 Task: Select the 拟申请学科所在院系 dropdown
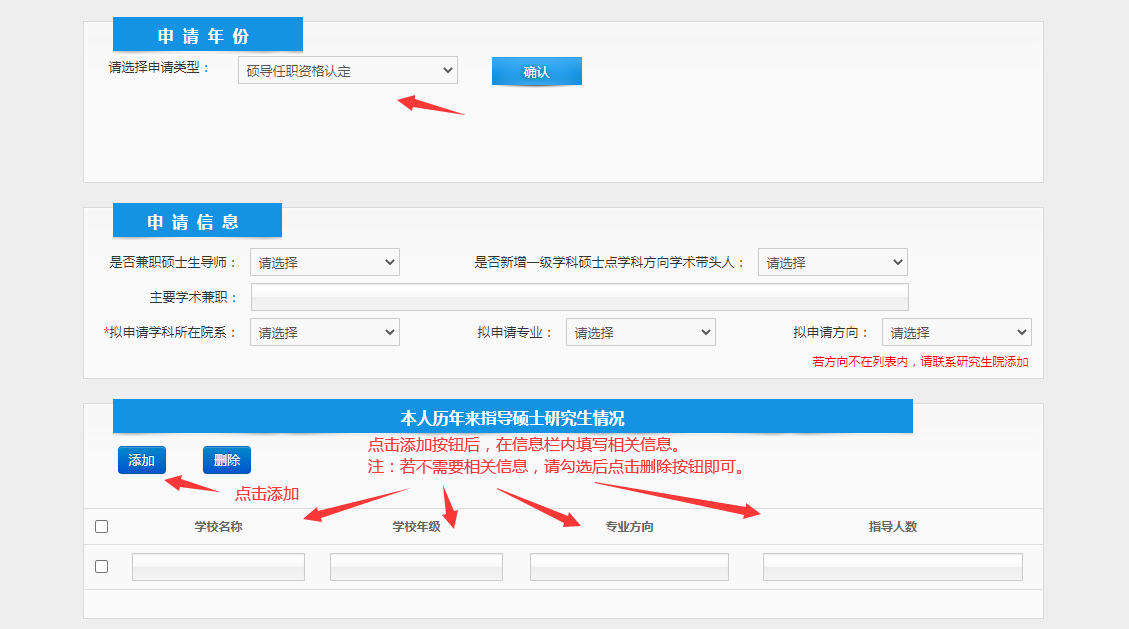pos(324,332)
